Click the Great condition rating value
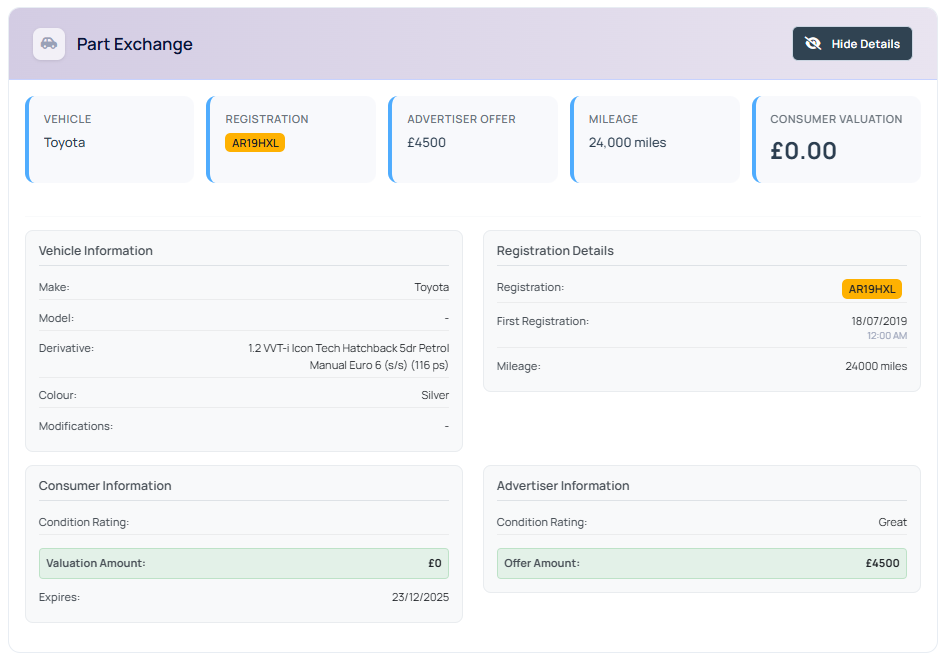Screen dimensions: 946x659 [x=892, y=522]
